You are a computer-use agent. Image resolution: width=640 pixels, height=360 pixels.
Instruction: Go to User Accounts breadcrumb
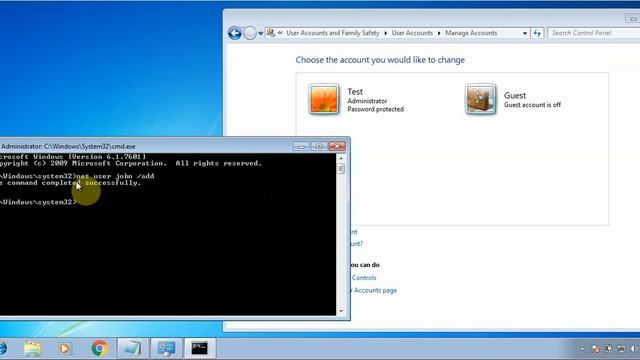[412, 33]
